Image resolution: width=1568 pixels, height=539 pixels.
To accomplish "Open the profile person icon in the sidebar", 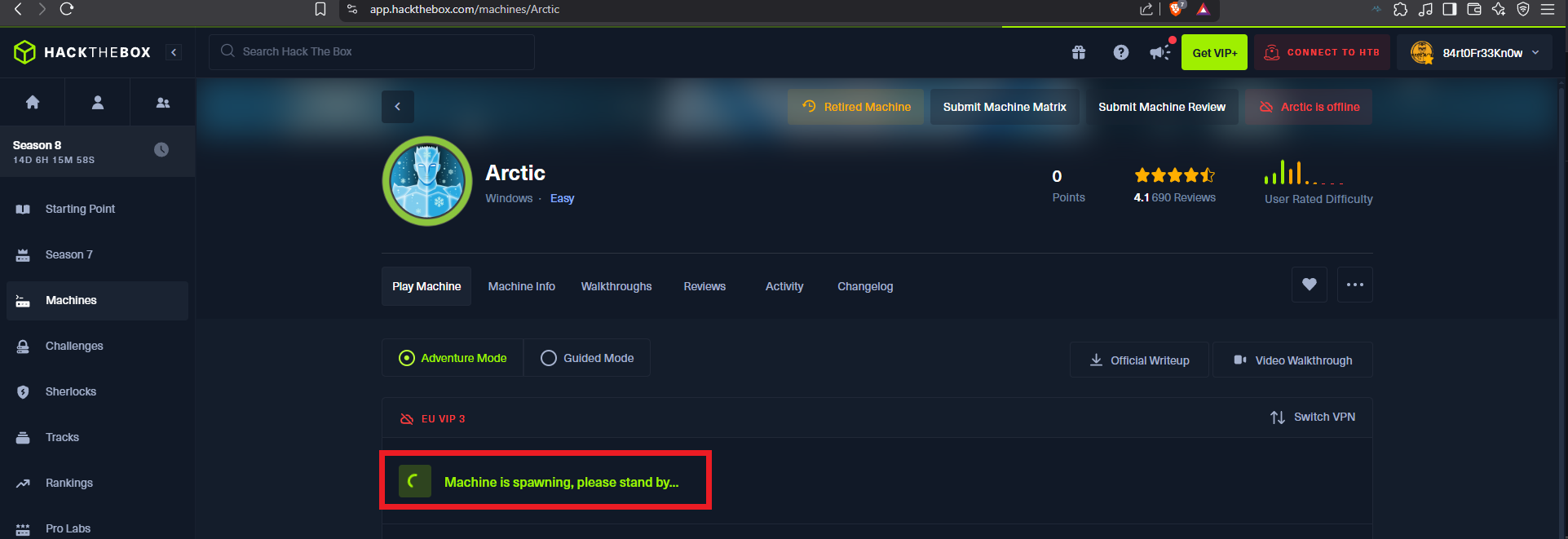I will tap(98, 102).
